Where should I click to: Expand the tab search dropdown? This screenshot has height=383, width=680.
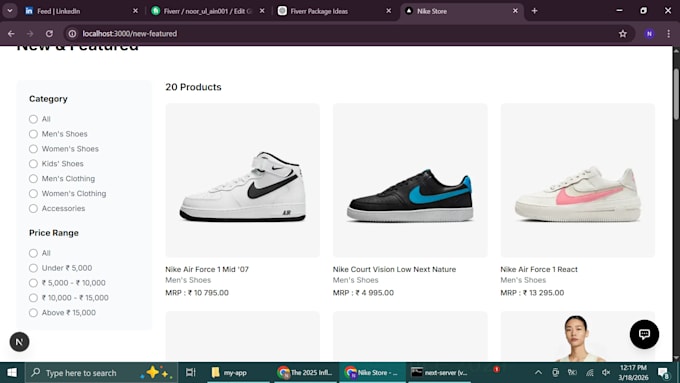10,11
